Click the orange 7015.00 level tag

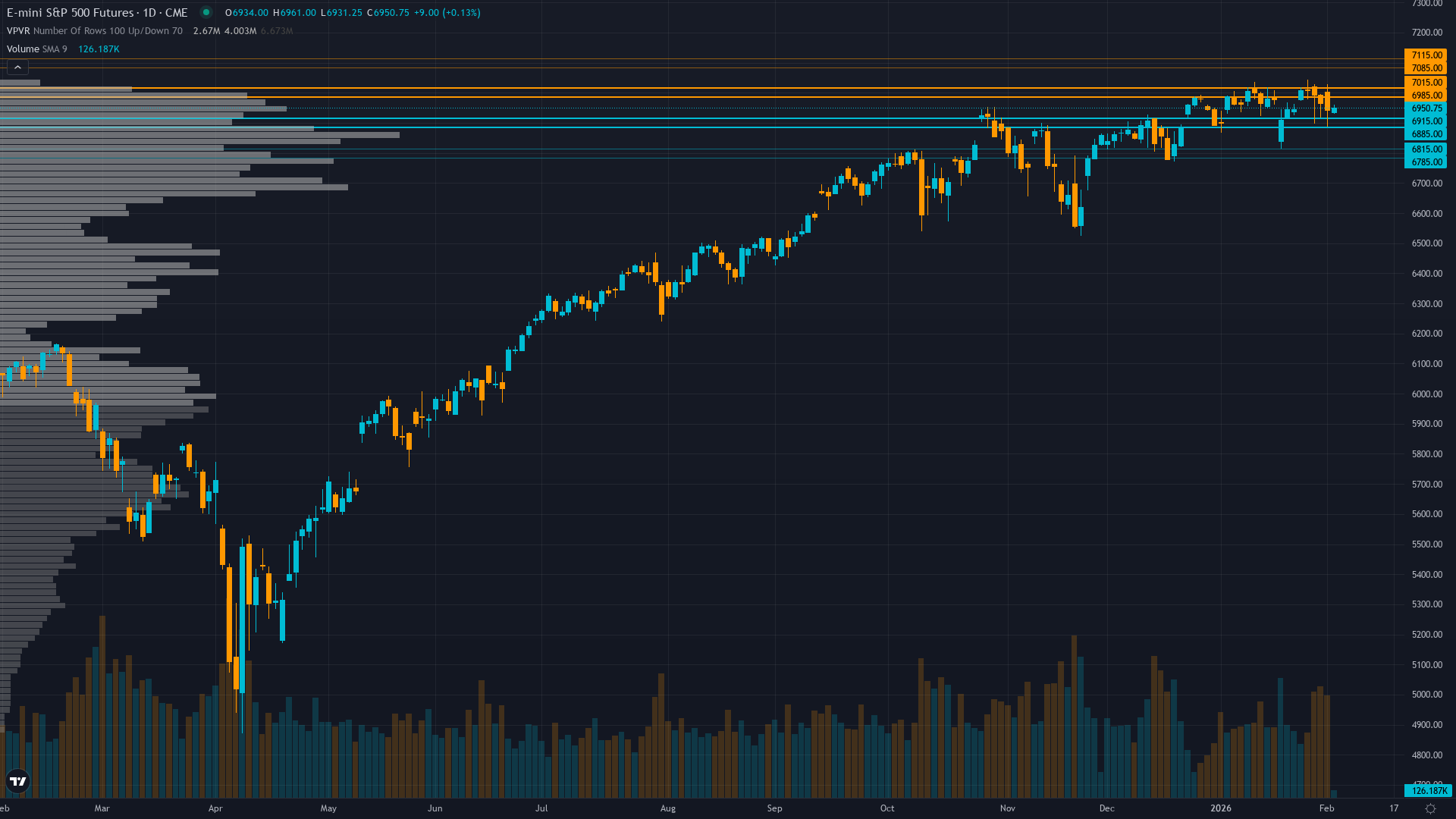click(1426, 83)
